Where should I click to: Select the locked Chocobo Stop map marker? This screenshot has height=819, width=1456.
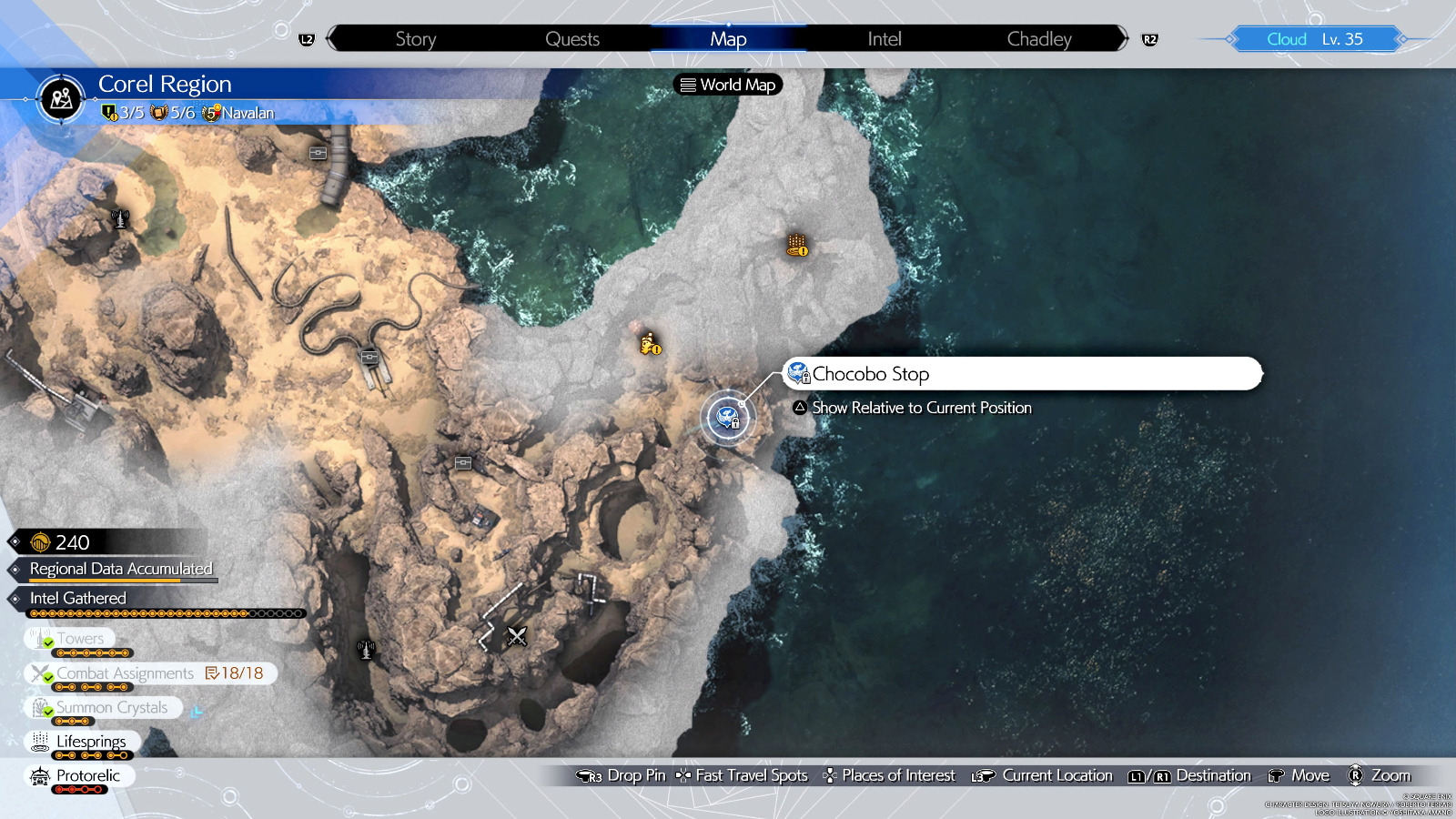727,418
